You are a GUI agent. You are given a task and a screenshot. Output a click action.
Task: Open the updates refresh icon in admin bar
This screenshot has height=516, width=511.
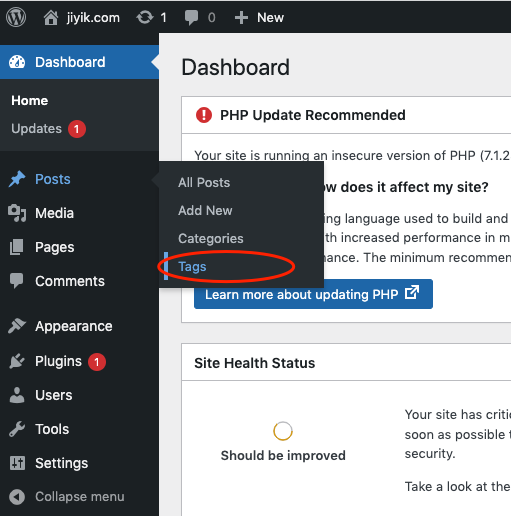click(145, 17)
